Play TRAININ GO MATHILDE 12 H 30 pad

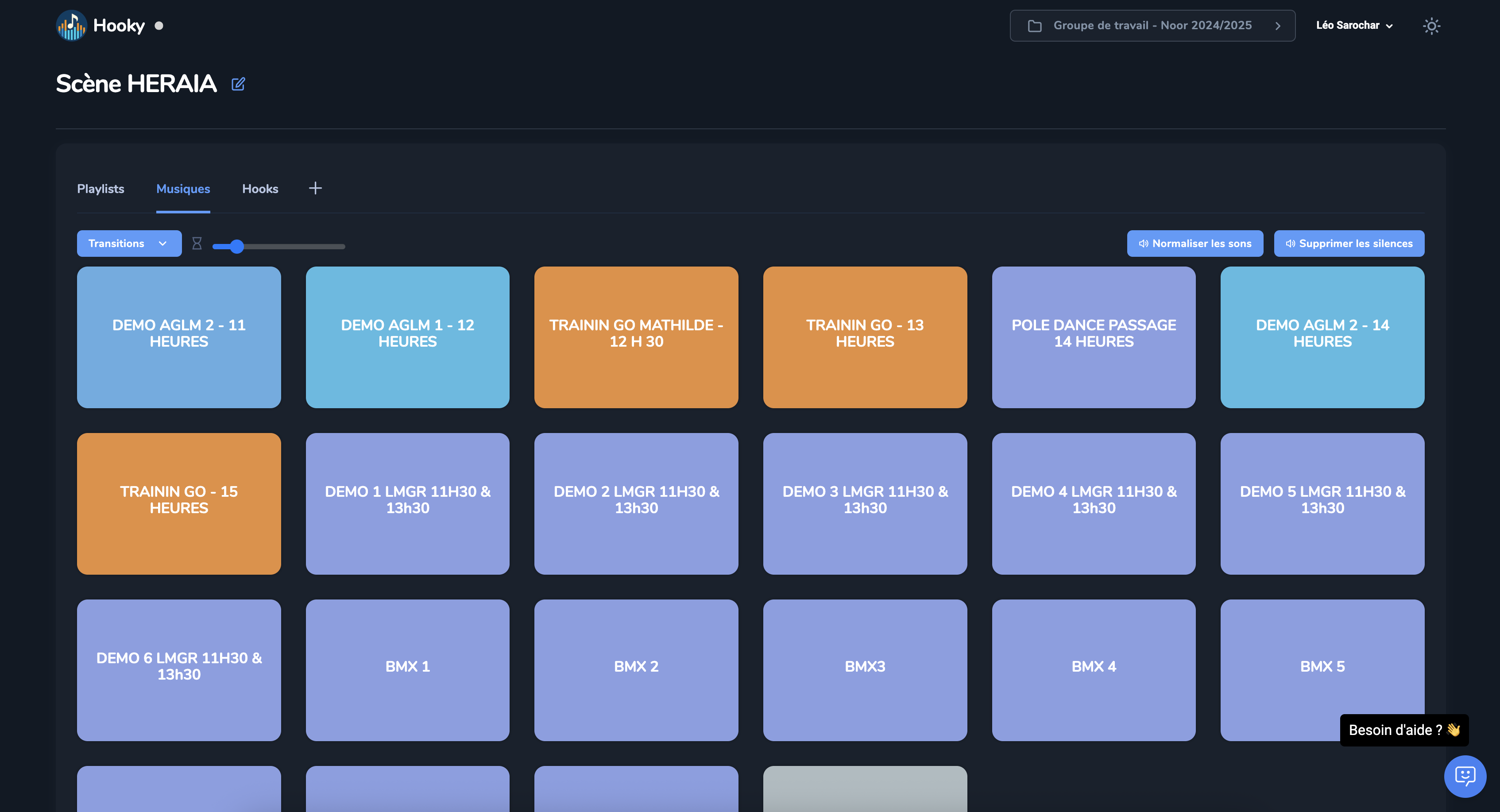(636, 337)
